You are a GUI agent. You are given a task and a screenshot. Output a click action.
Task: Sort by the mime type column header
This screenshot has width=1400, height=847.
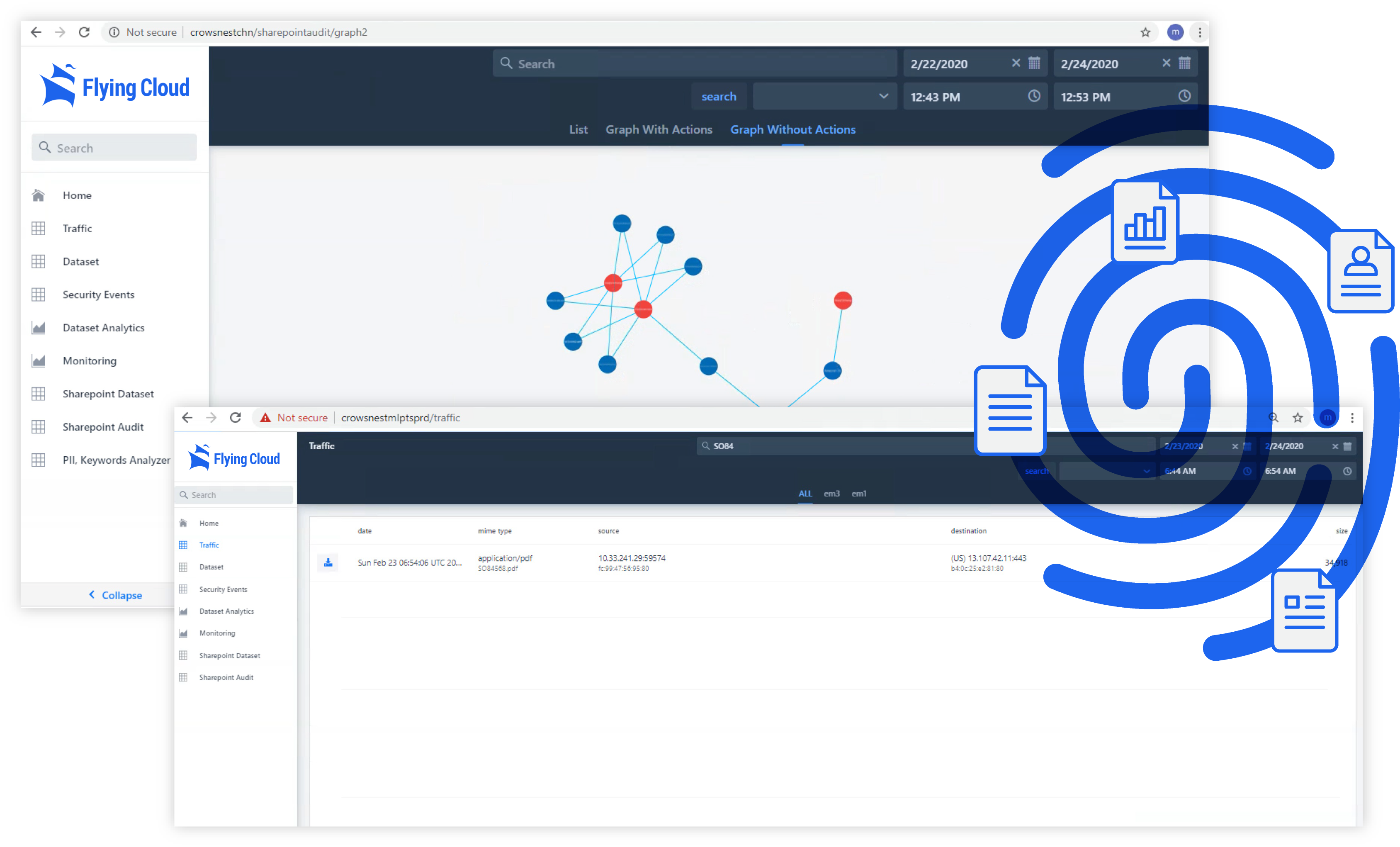click(x=494, y=531)
